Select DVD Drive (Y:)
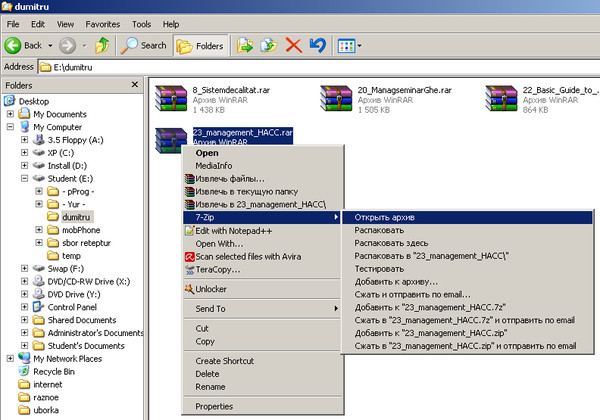The width and height of the screenshot is (600, 420). pos(74,295)
